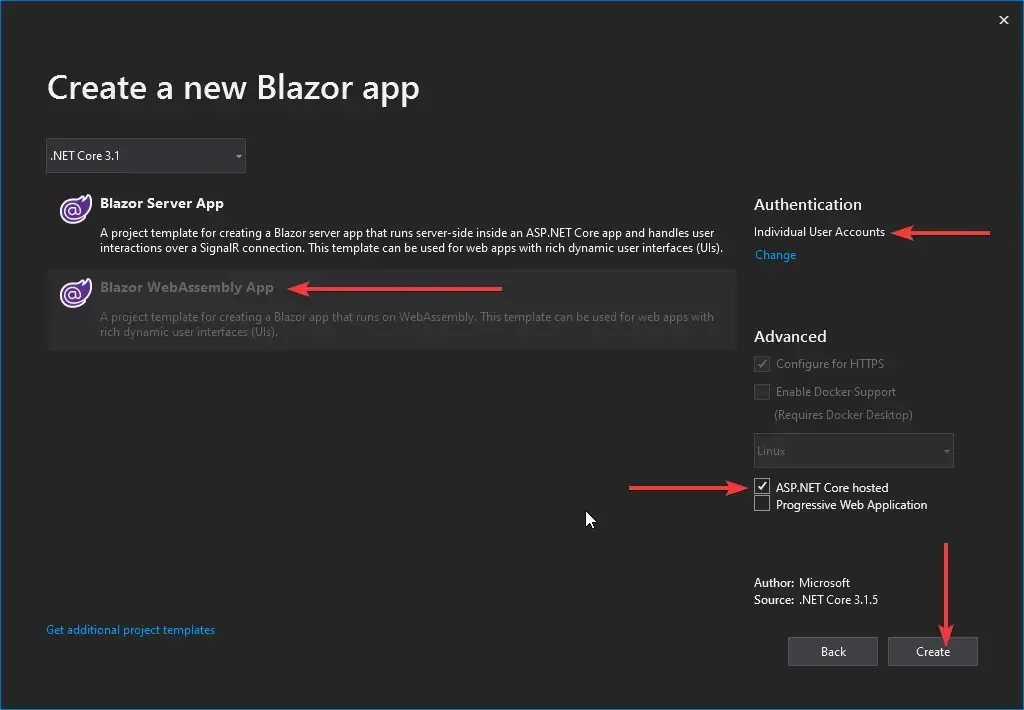Close the Create a new Blazor app dialog
The width and height of the screenshot is (1024, 710).
click(1003, 19)
